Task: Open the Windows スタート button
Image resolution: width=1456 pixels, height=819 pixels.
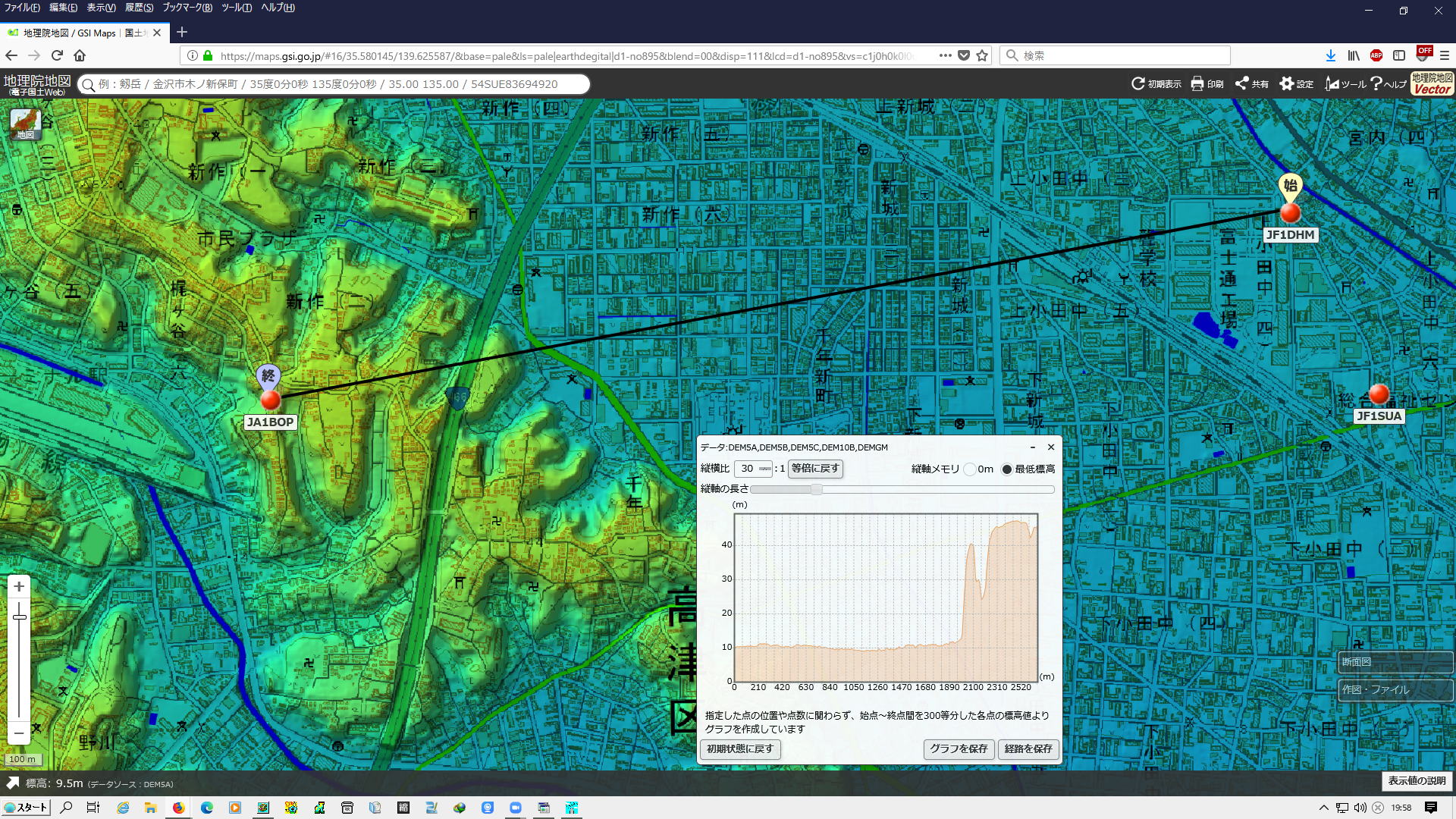Action: tap(26, 808)
